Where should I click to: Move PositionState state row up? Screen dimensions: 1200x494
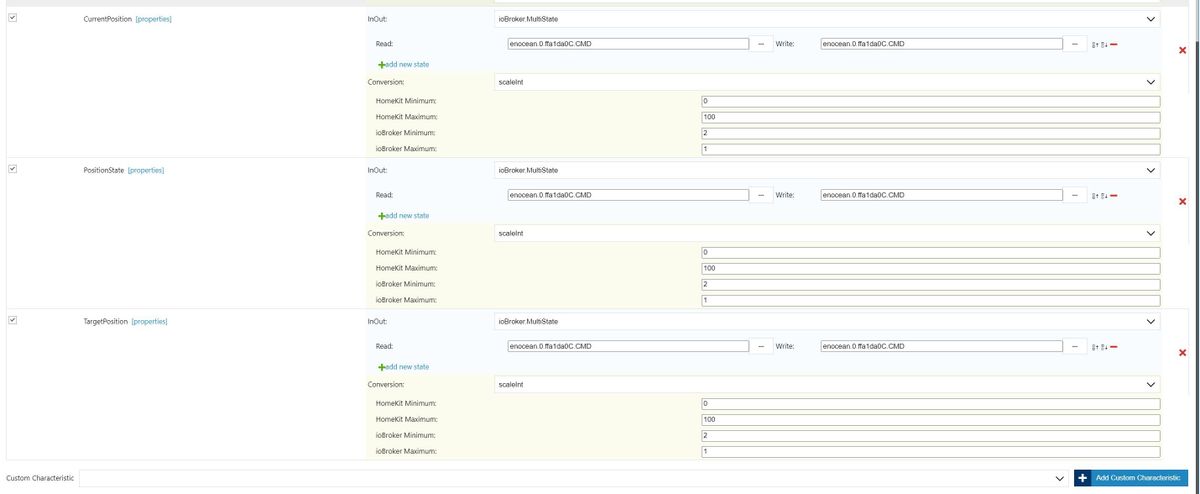pos(1095,195)
